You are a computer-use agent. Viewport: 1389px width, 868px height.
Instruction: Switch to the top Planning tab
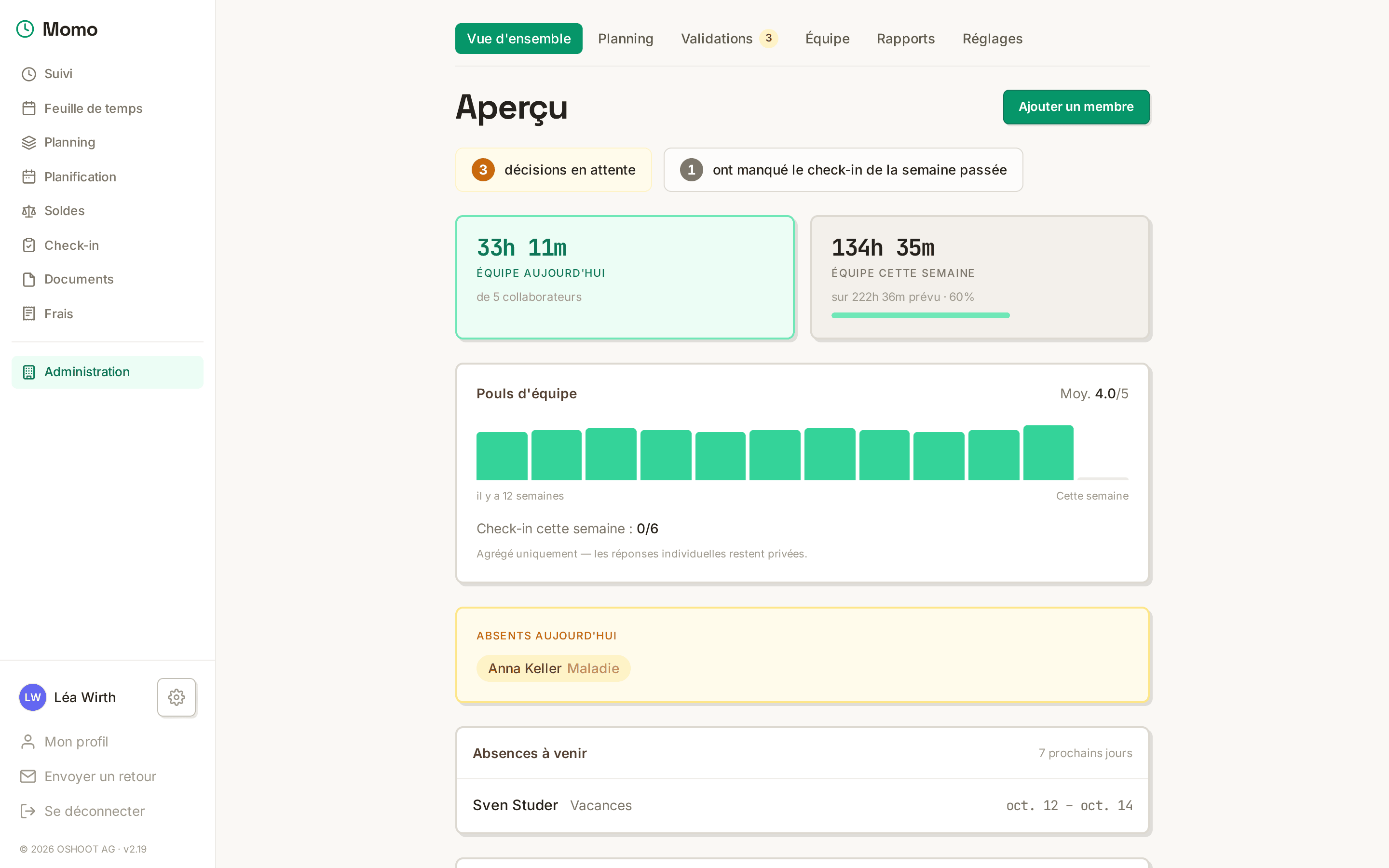pyautogui.click(x=626, y=39)
